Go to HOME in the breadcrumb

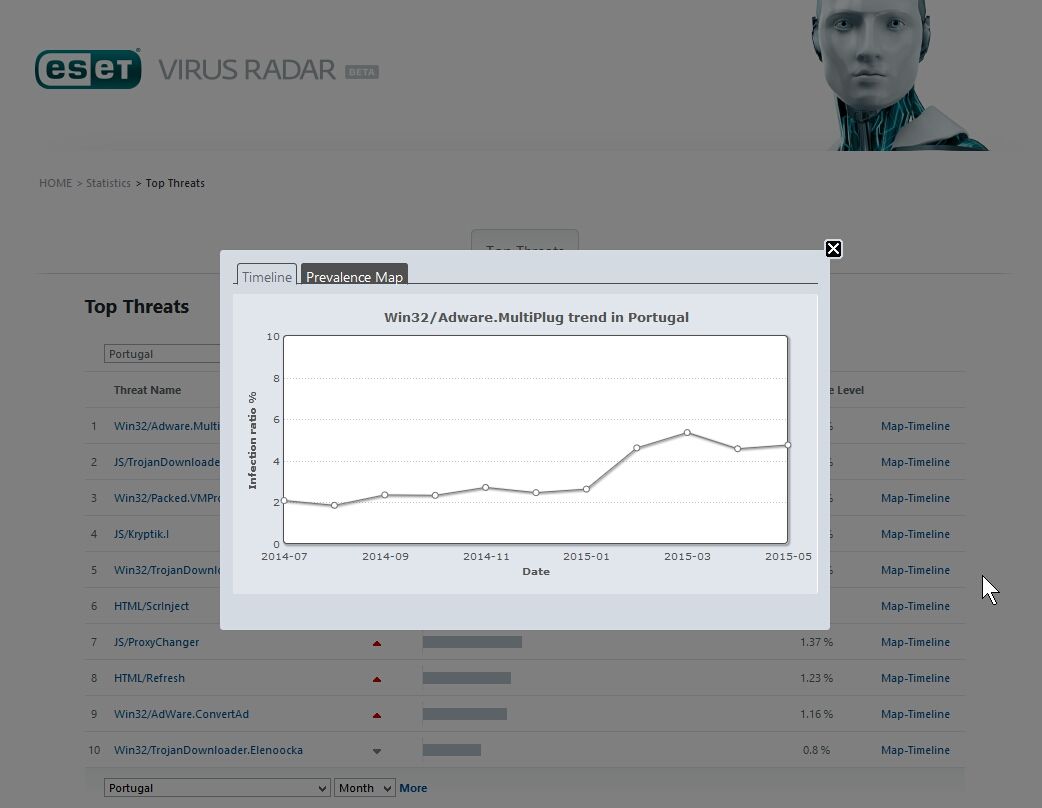pyautogui.click(x=55, y=183)
